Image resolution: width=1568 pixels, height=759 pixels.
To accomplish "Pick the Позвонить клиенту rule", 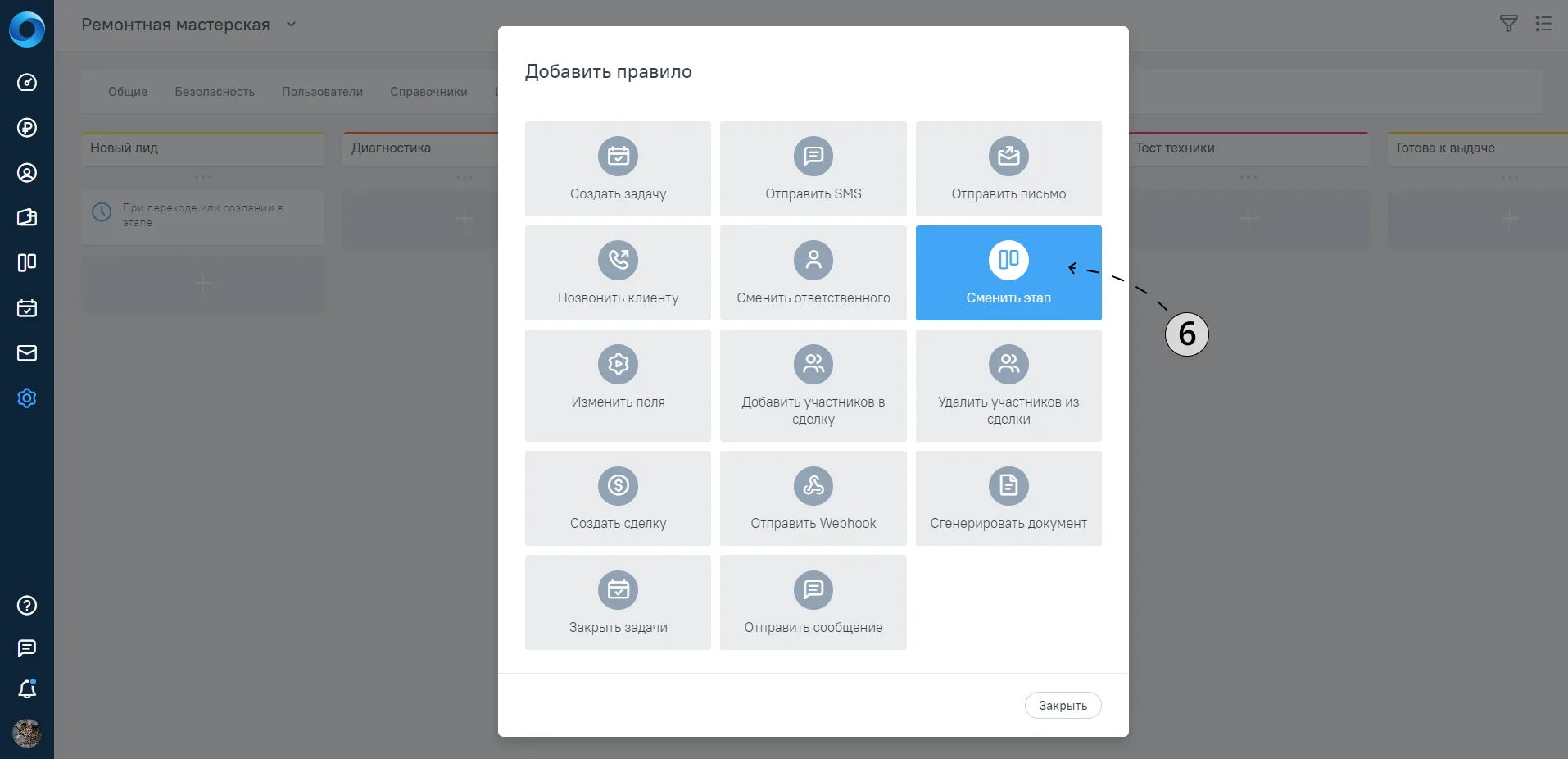I will tap(618, 273).
